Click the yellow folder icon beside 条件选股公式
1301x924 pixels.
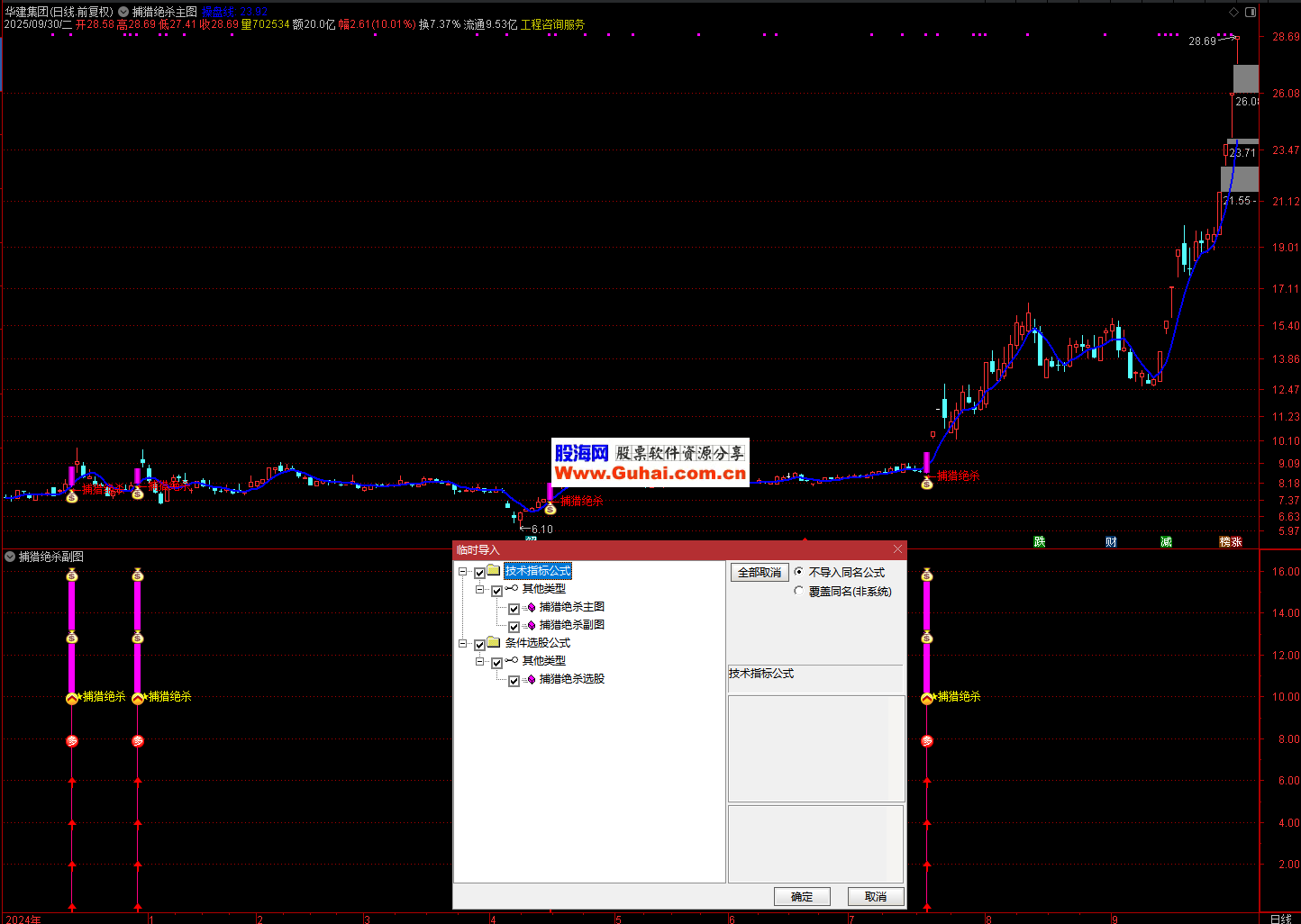494,643
